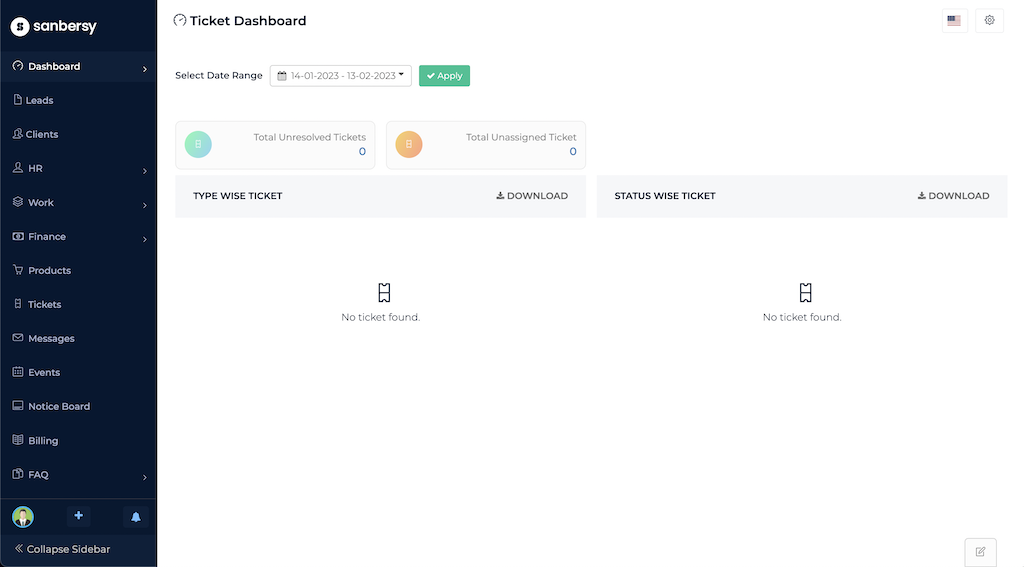Collapse the sidebar

62,549
